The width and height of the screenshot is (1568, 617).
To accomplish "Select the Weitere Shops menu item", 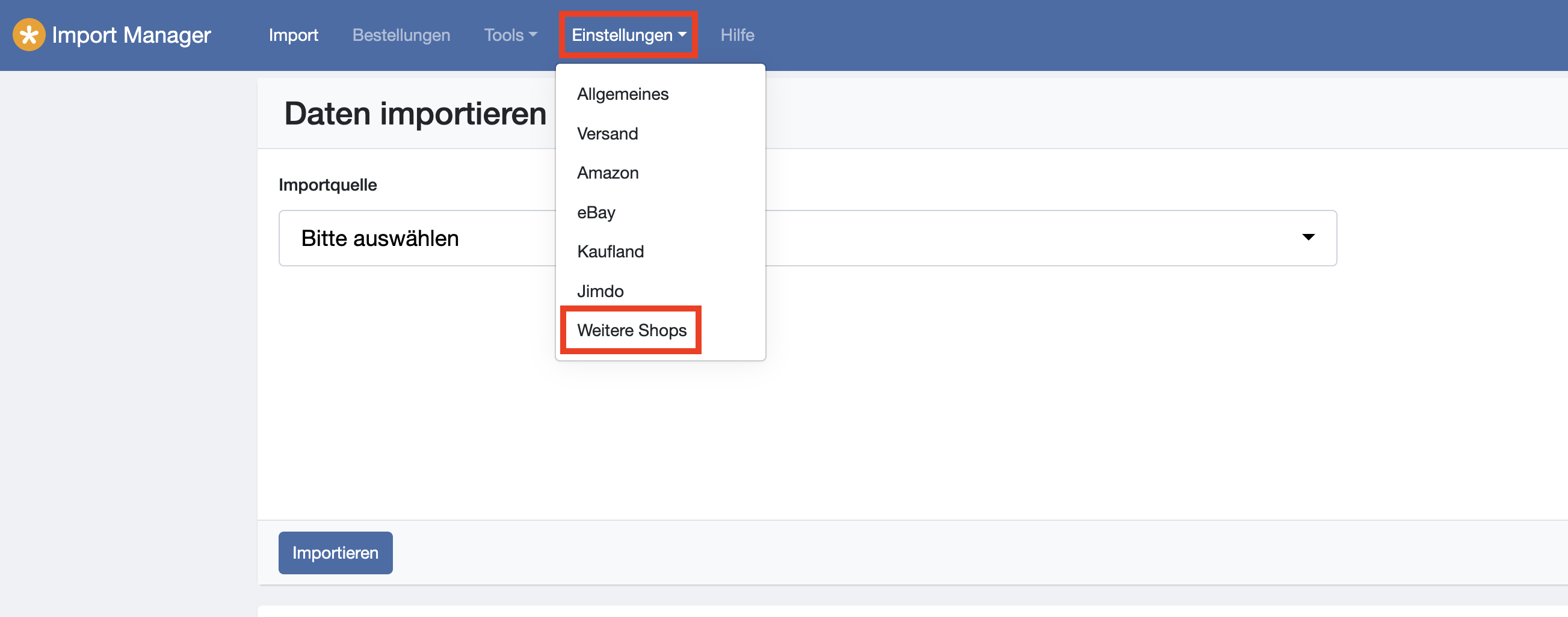I will point(631,330).
